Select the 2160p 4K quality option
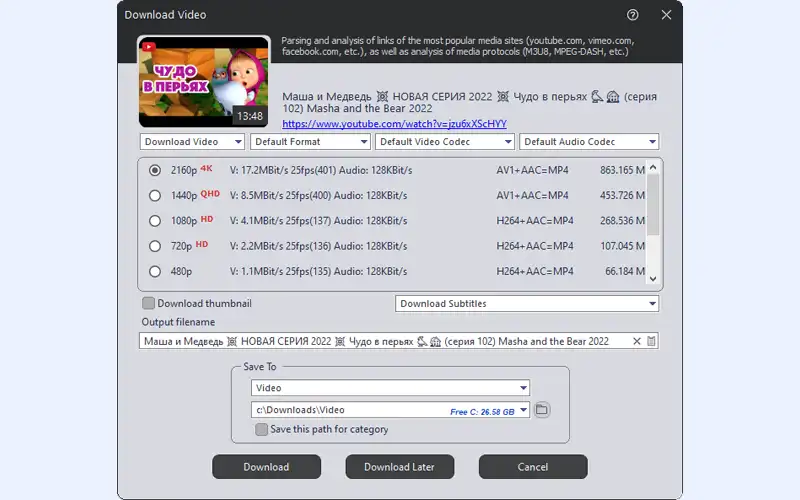Viewport: 800px width, 500px height. pyautogui.click(x=155, y=170)
